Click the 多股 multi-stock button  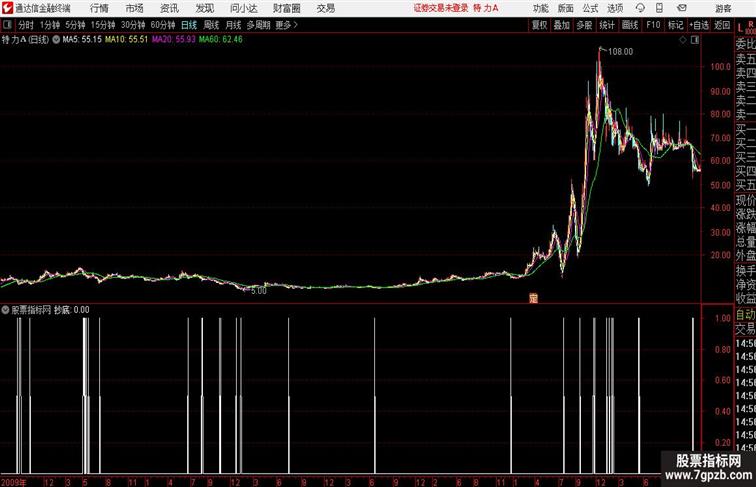coord(584,25)
